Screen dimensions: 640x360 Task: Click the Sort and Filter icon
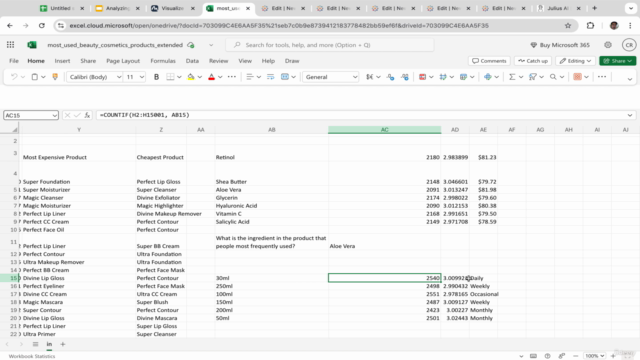(x=533, y=77)
